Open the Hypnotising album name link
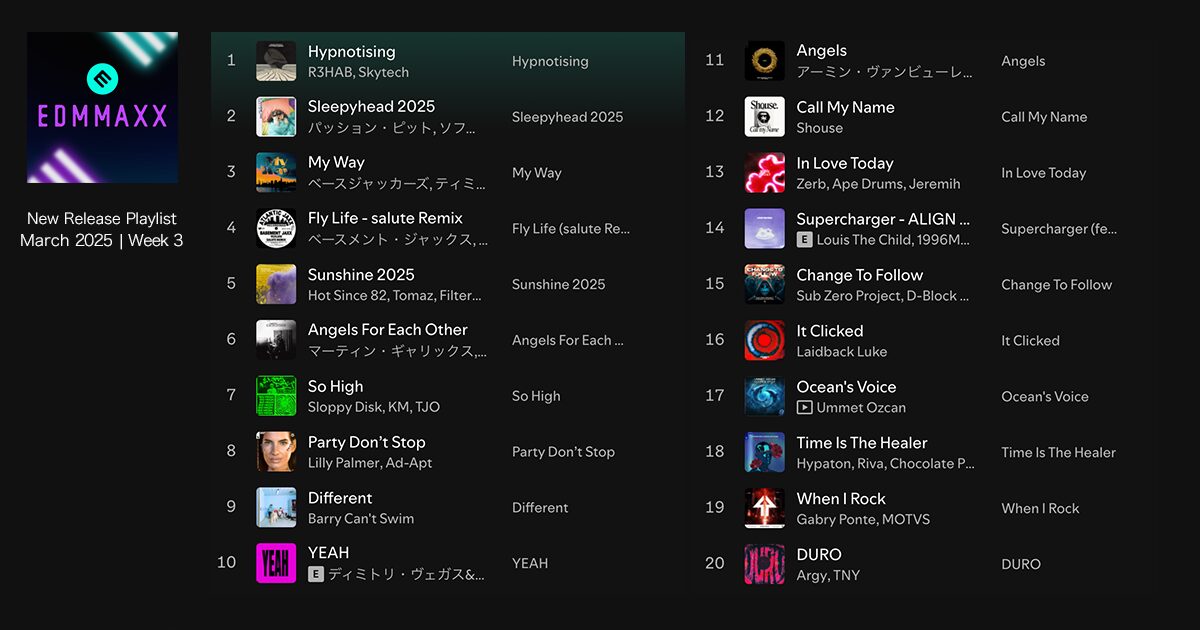Screen dimensions: 1200x630 [550, 61]
